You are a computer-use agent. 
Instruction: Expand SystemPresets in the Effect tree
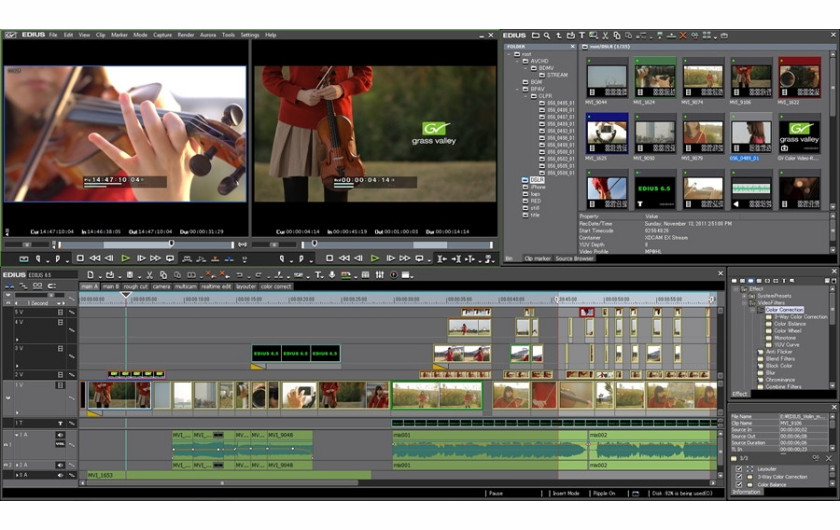coord(744,296)
